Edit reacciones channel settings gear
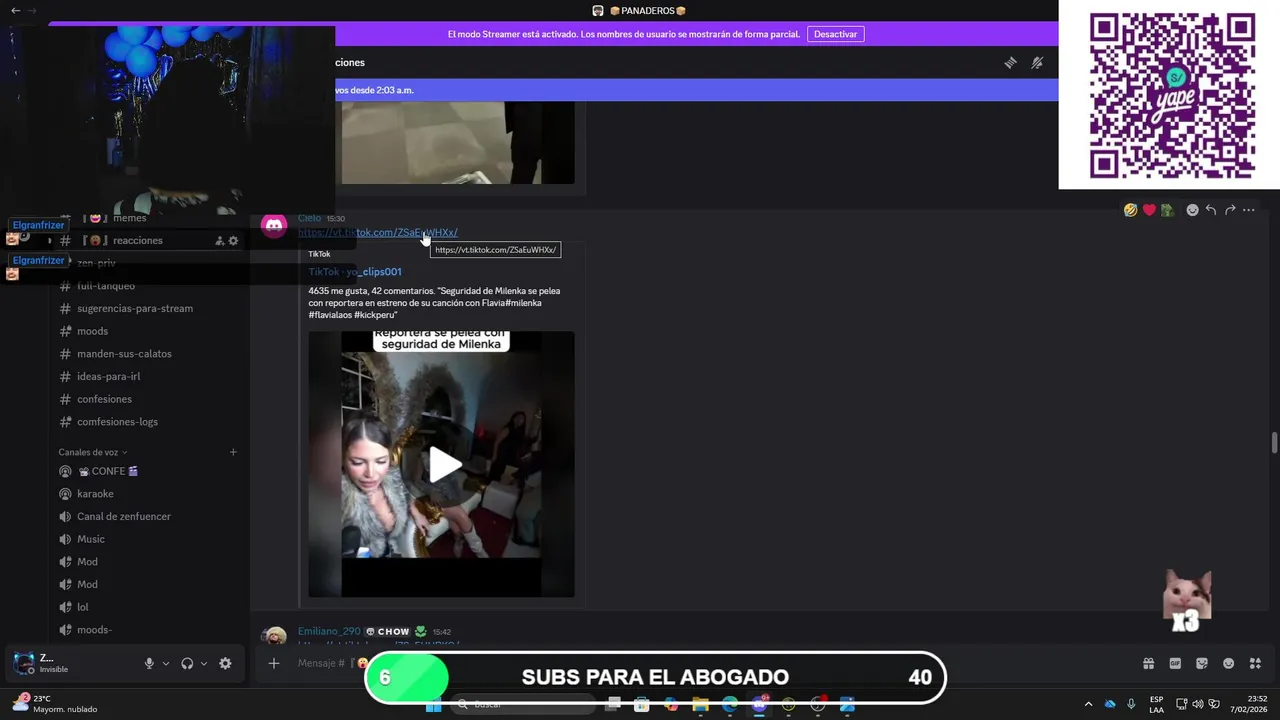This screenshot has height=720, width=1280. [233, 241]
